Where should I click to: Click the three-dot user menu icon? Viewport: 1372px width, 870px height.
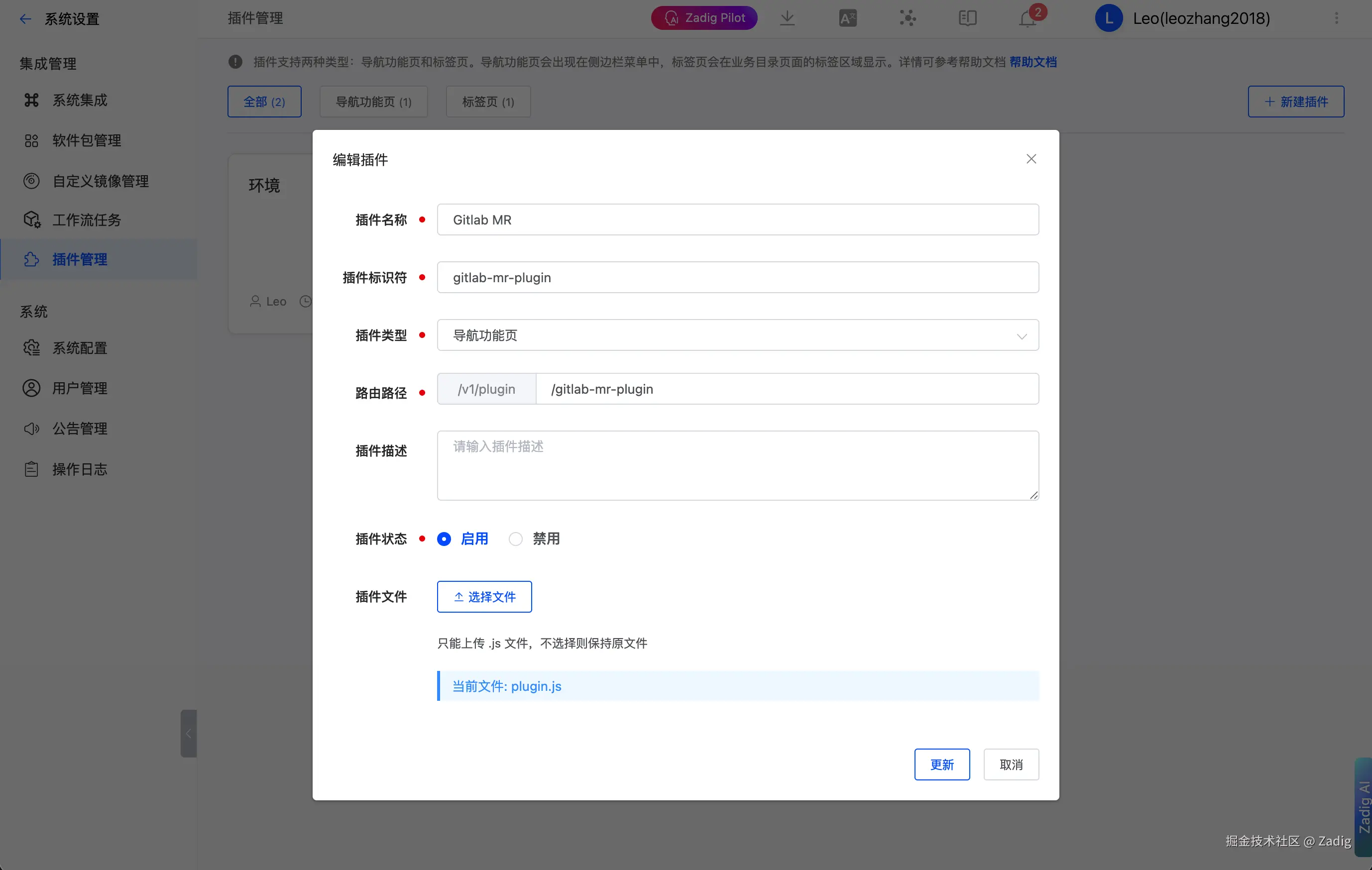[1336, 18]
